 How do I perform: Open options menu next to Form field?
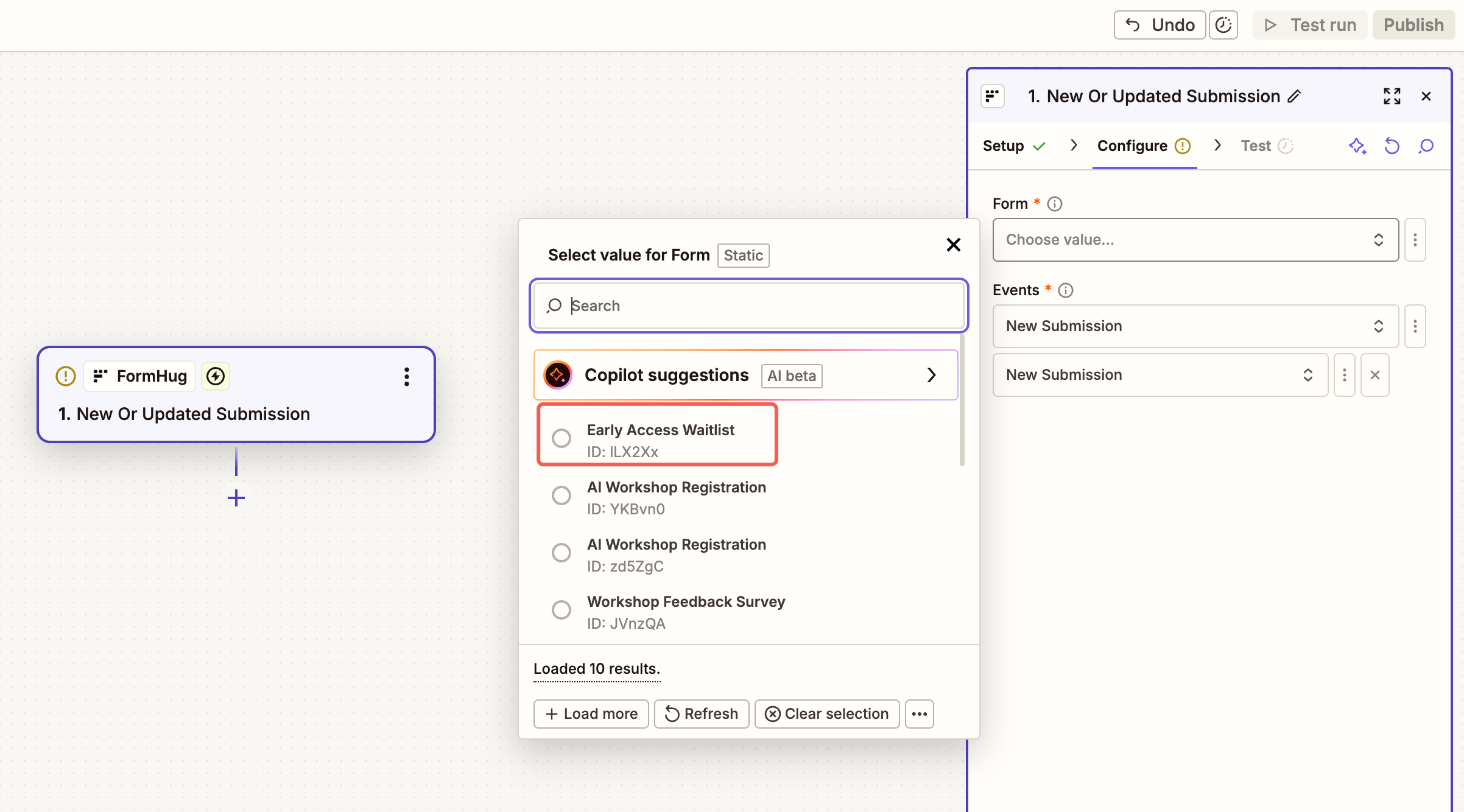[1415, 240]
